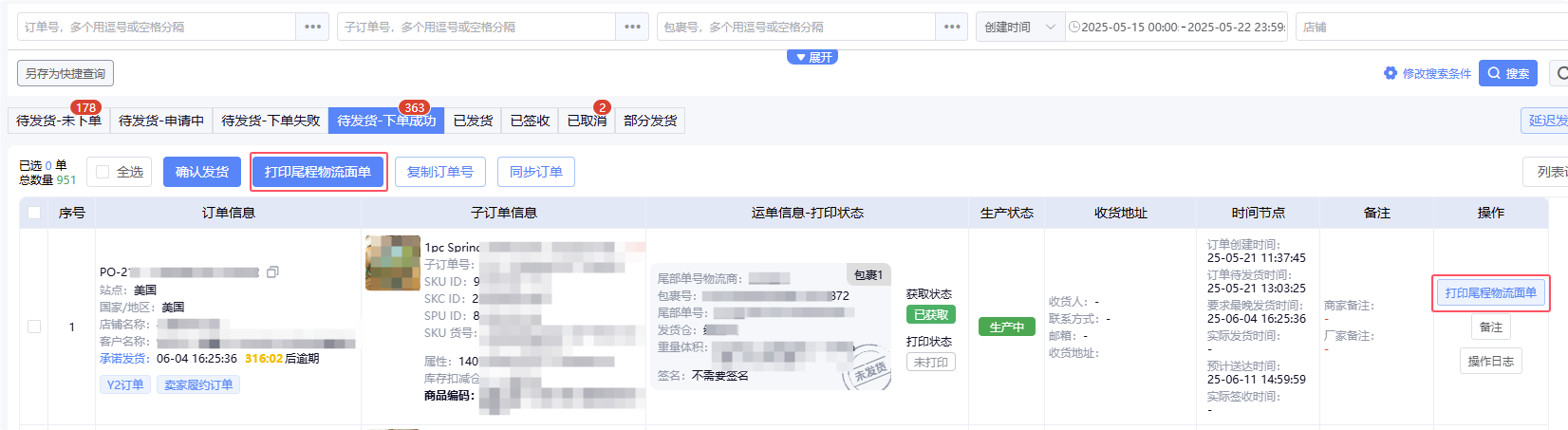Check the row 1 selection checkbox
The height and width of the screenshot is (430, 1568).
[34, 327]
